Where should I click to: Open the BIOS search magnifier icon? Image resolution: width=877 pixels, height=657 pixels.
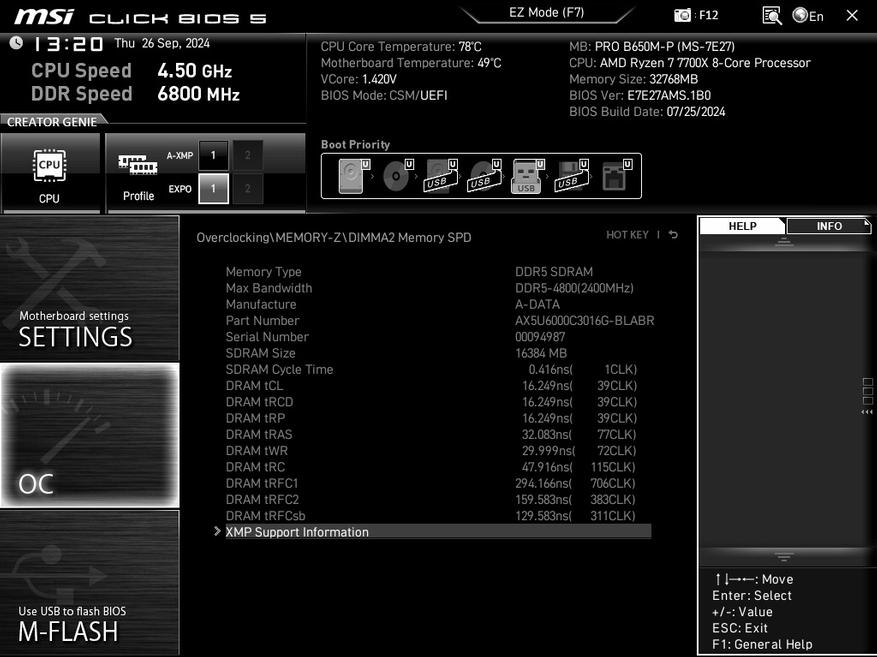click(772, 16)
